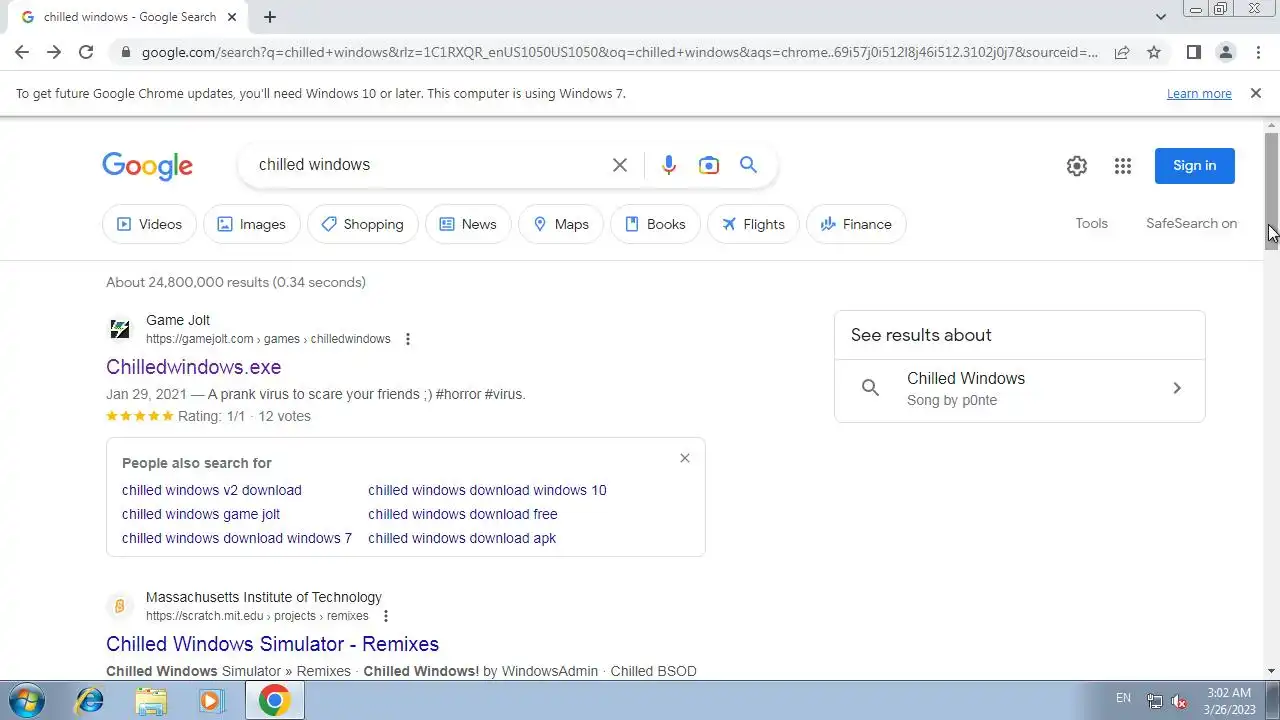Viewport: 1280px width, 720px height.
Task: Launch Internet Explorer from the taskbar
Action: tap(90, 700)
